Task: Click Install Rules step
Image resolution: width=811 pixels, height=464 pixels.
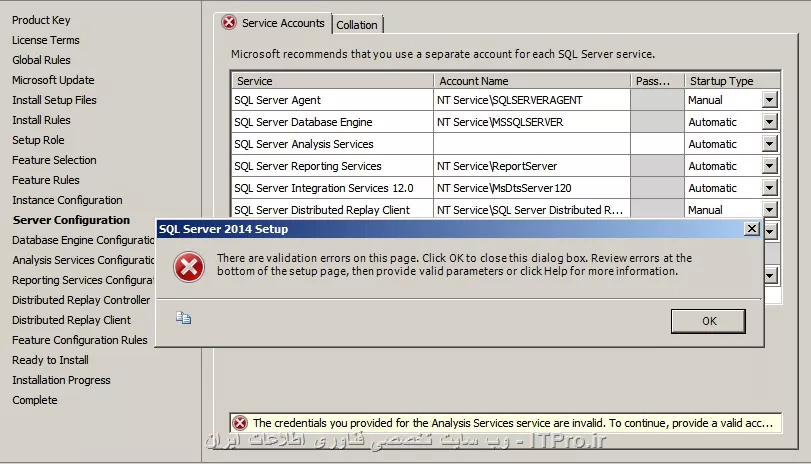Action: point(41,120)
